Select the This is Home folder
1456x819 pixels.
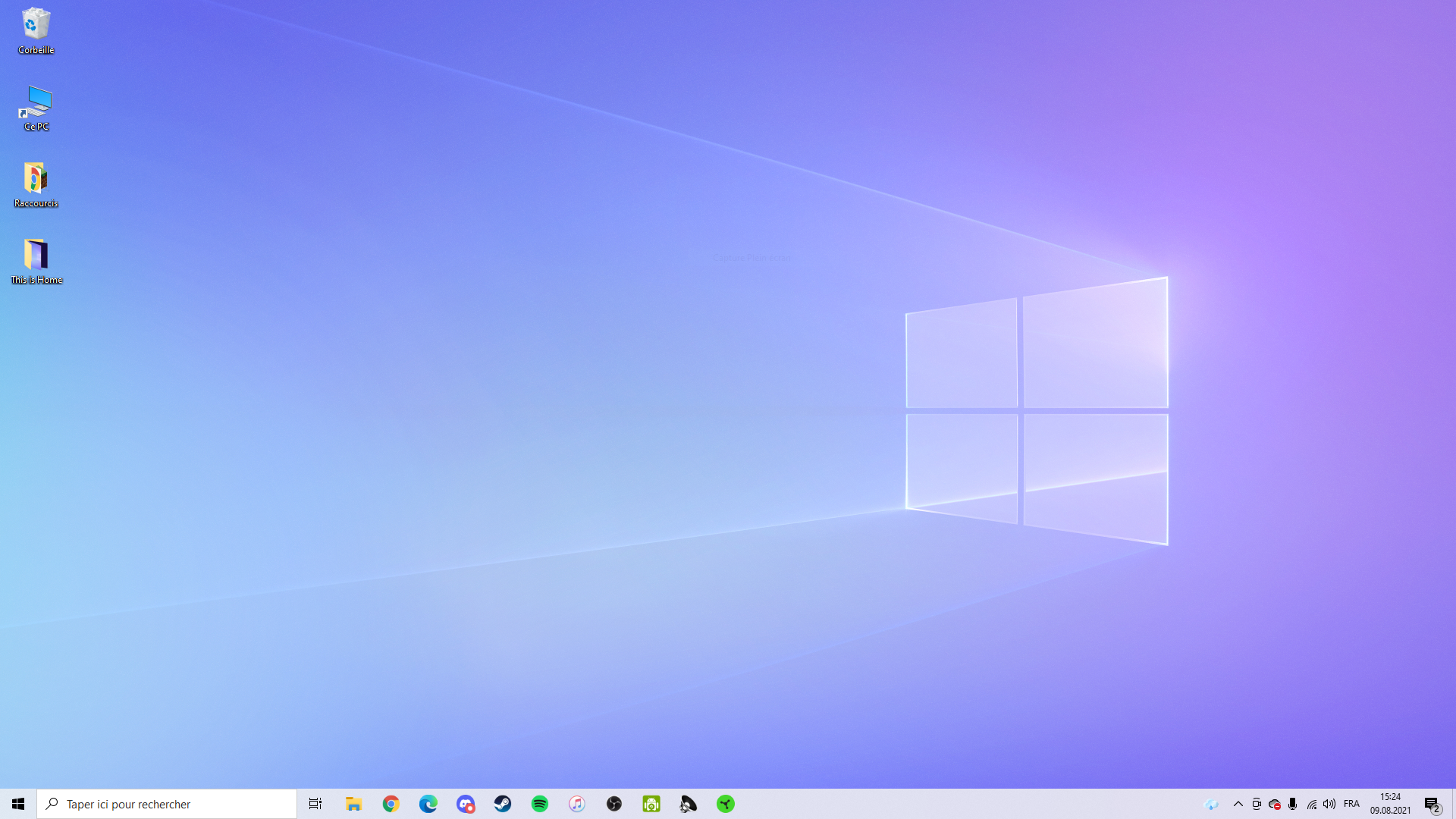click(36, 262)
